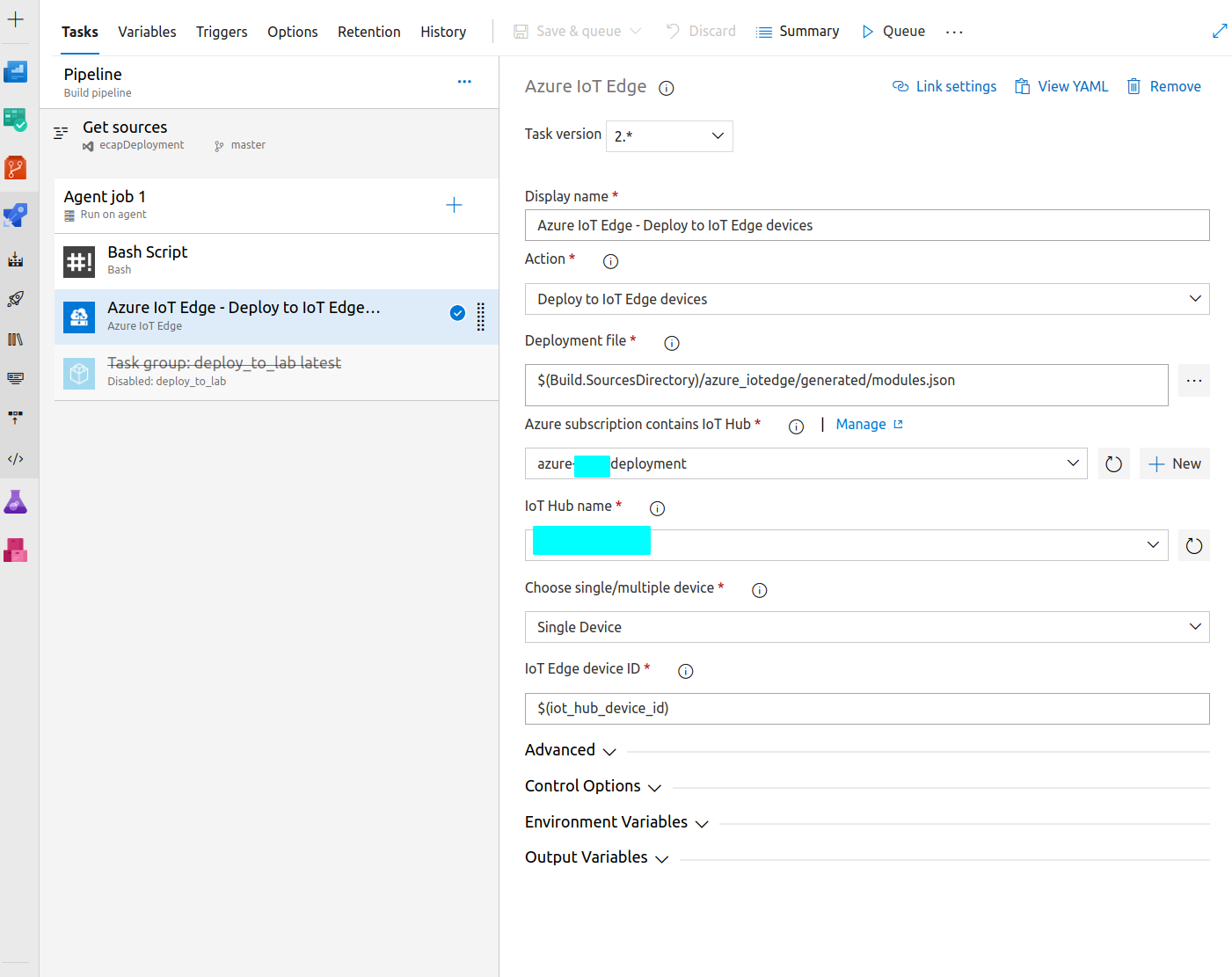Image resolution: width=1232 pixels, height=977 pixels.
Task: Open Deployment groups icon in the sidebar
Action: point(16,418)
